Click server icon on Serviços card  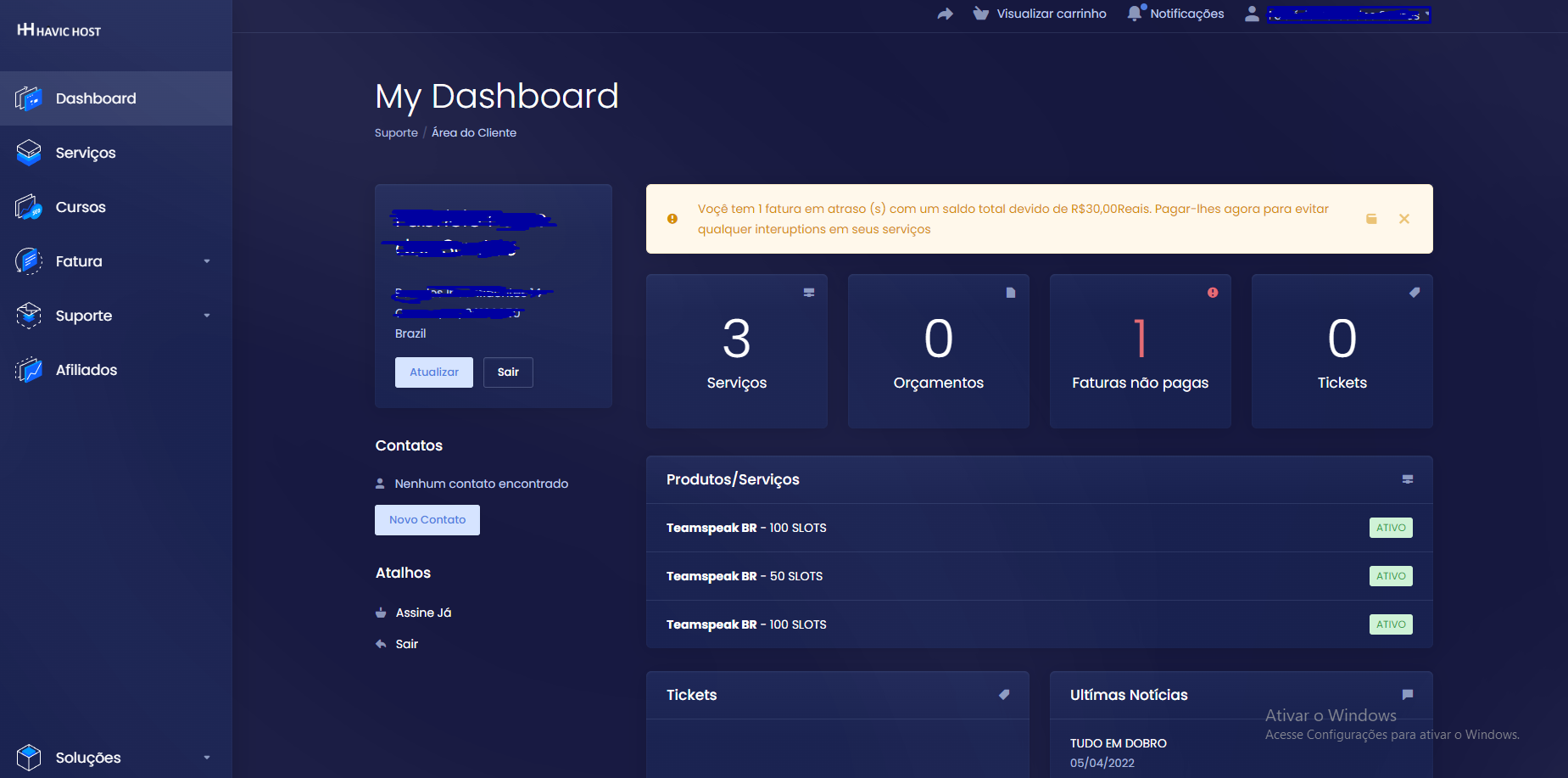point(809,293)
